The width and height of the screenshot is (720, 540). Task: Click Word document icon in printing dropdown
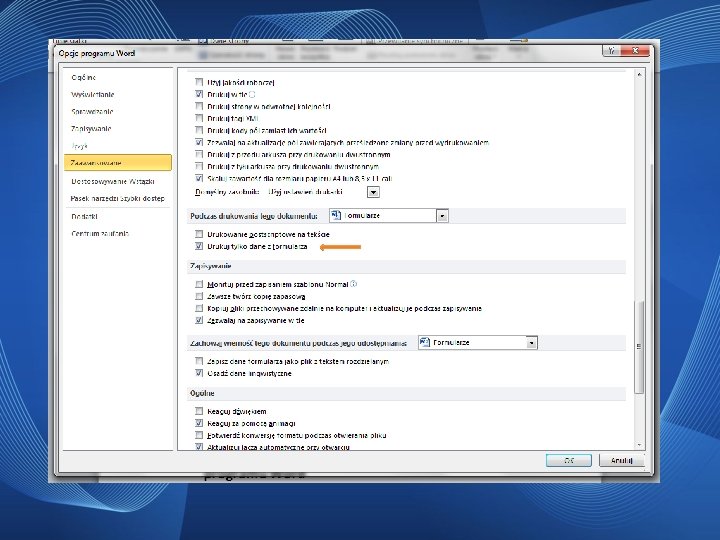pyautogui.click(x=336, y=215)
